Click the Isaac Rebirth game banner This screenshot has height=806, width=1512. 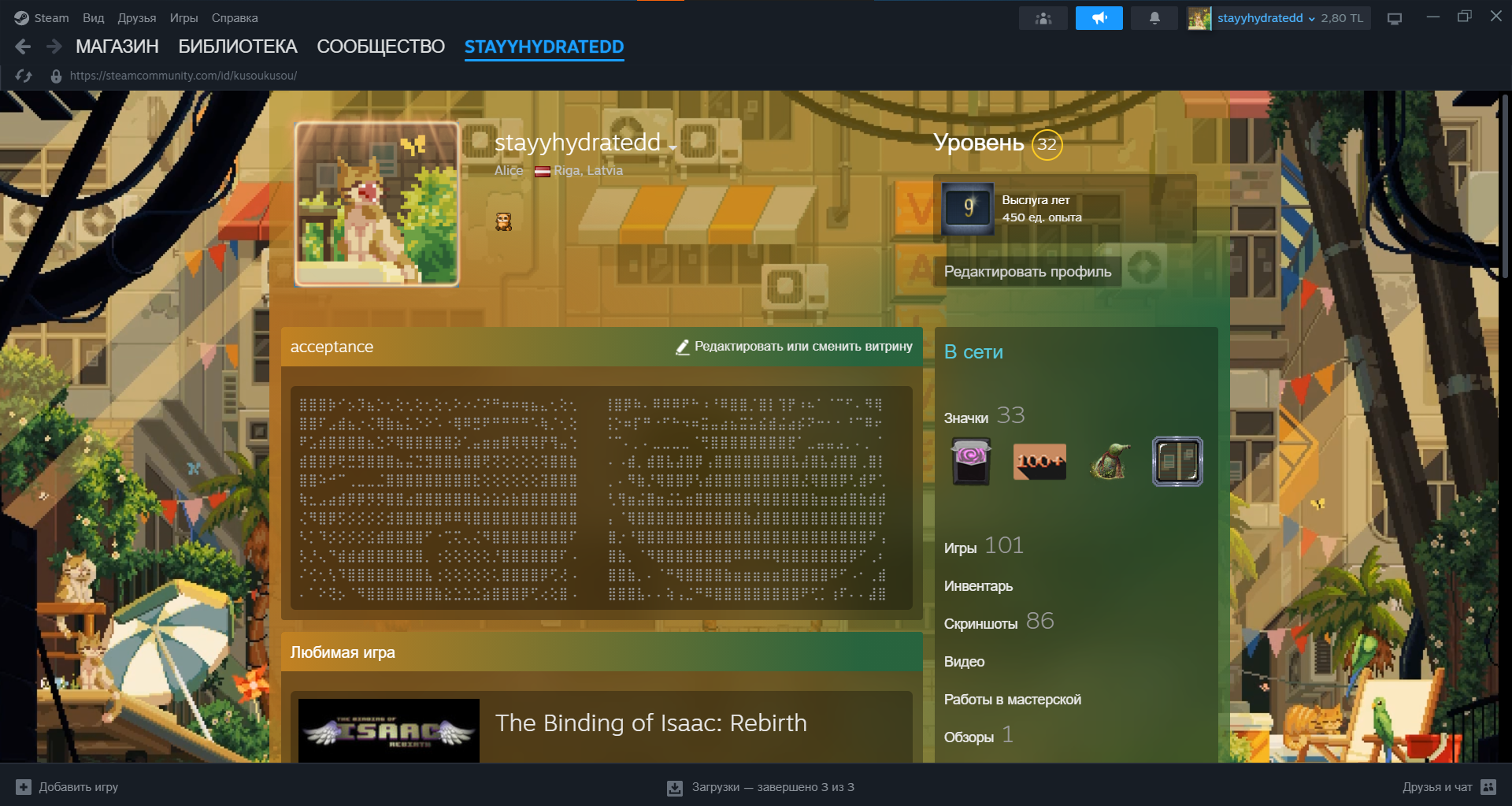pos(389,730)
